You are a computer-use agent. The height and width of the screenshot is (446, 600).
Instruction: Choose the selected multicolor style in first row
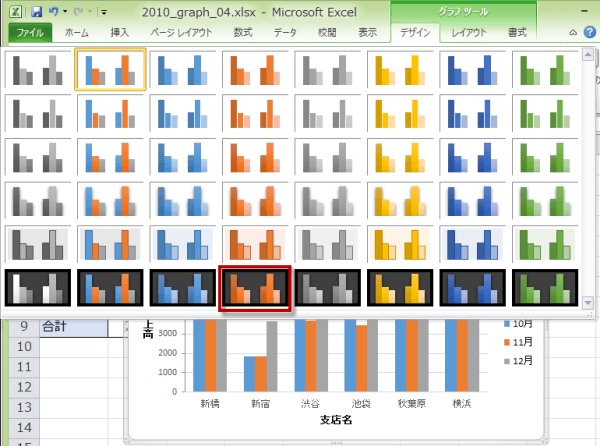(110, 69)
